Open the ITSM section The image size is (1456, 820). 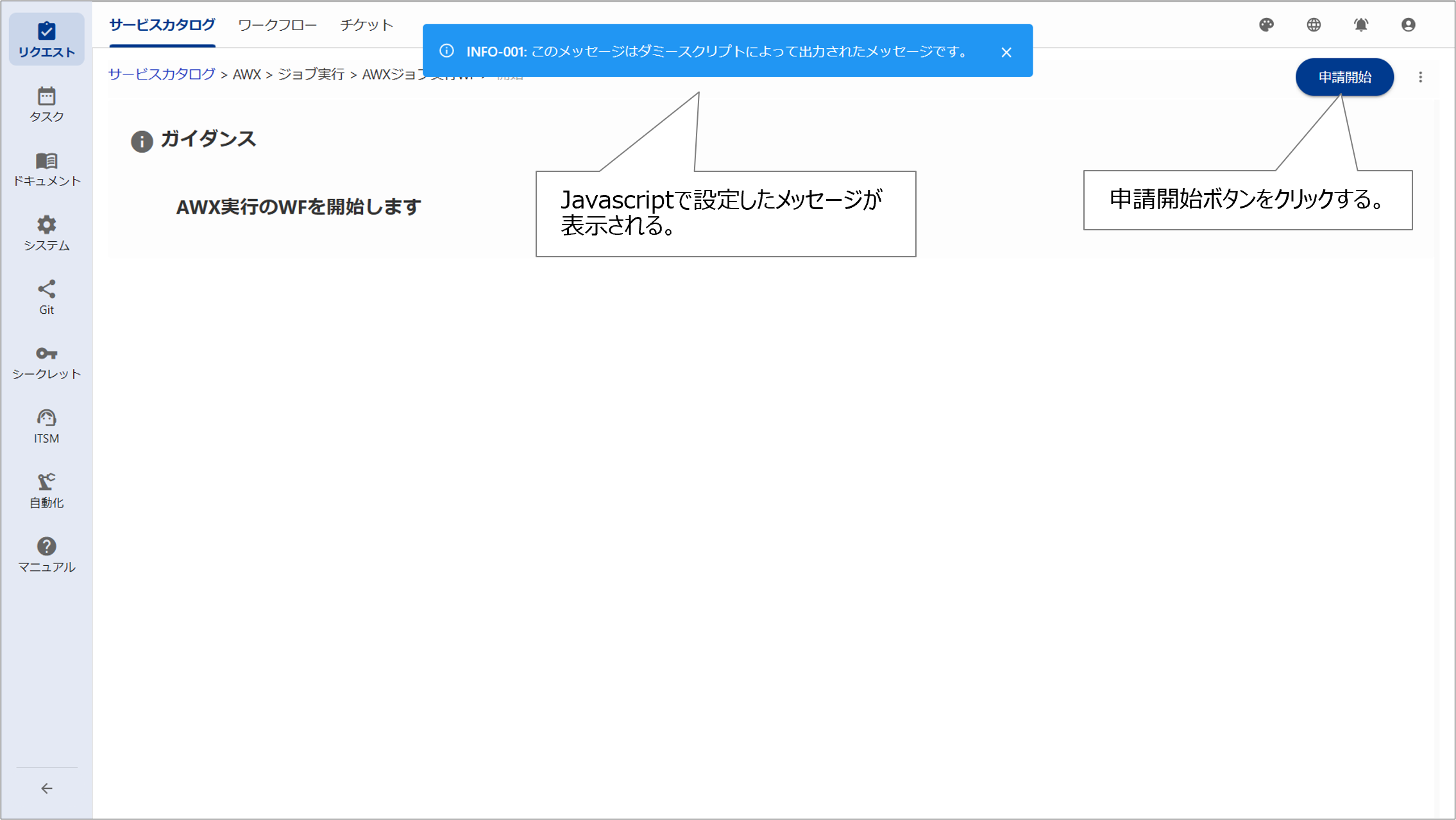46,425
